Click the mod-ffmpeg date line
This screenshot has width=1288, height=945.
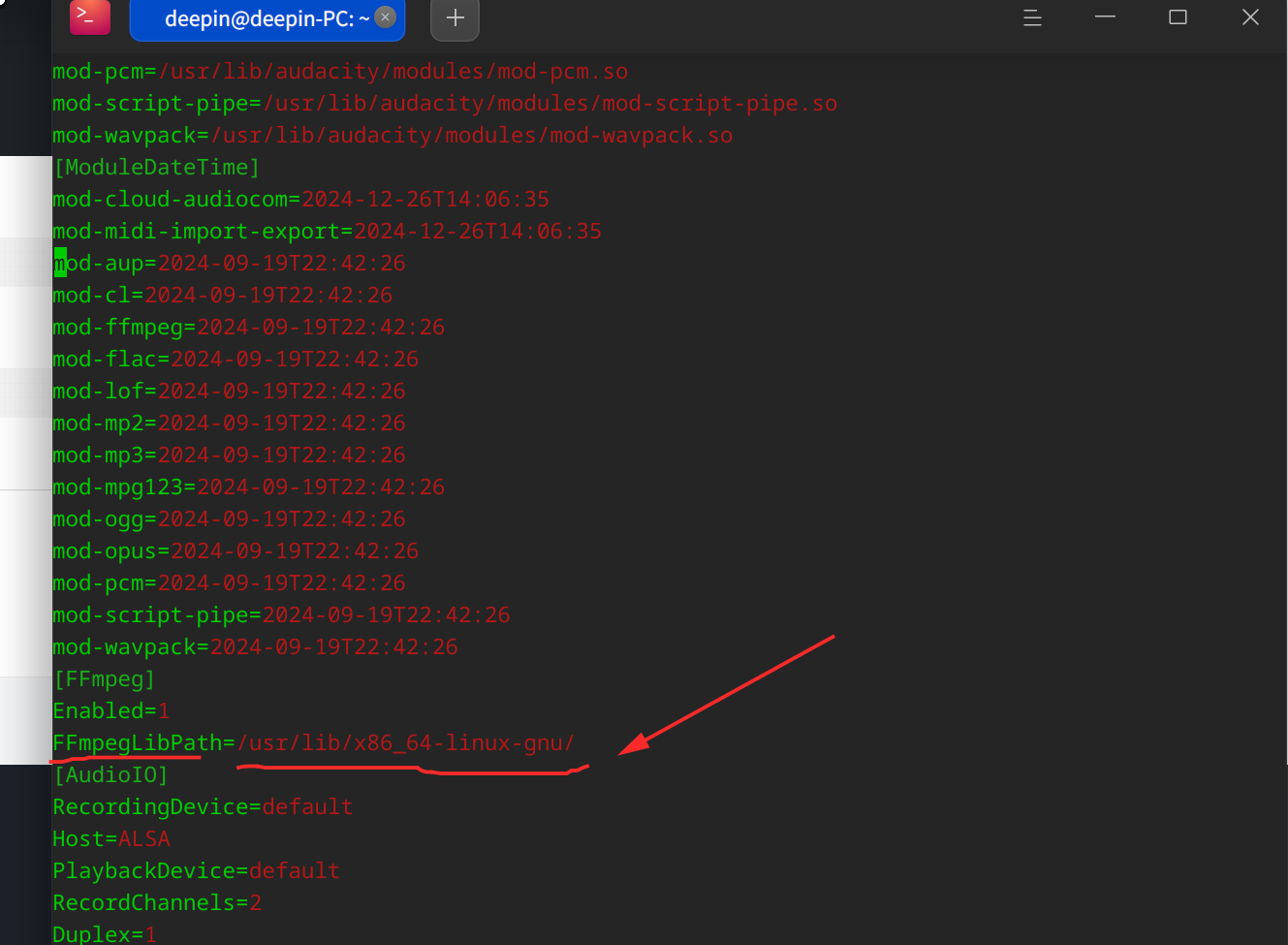click(x=248, y=327)
